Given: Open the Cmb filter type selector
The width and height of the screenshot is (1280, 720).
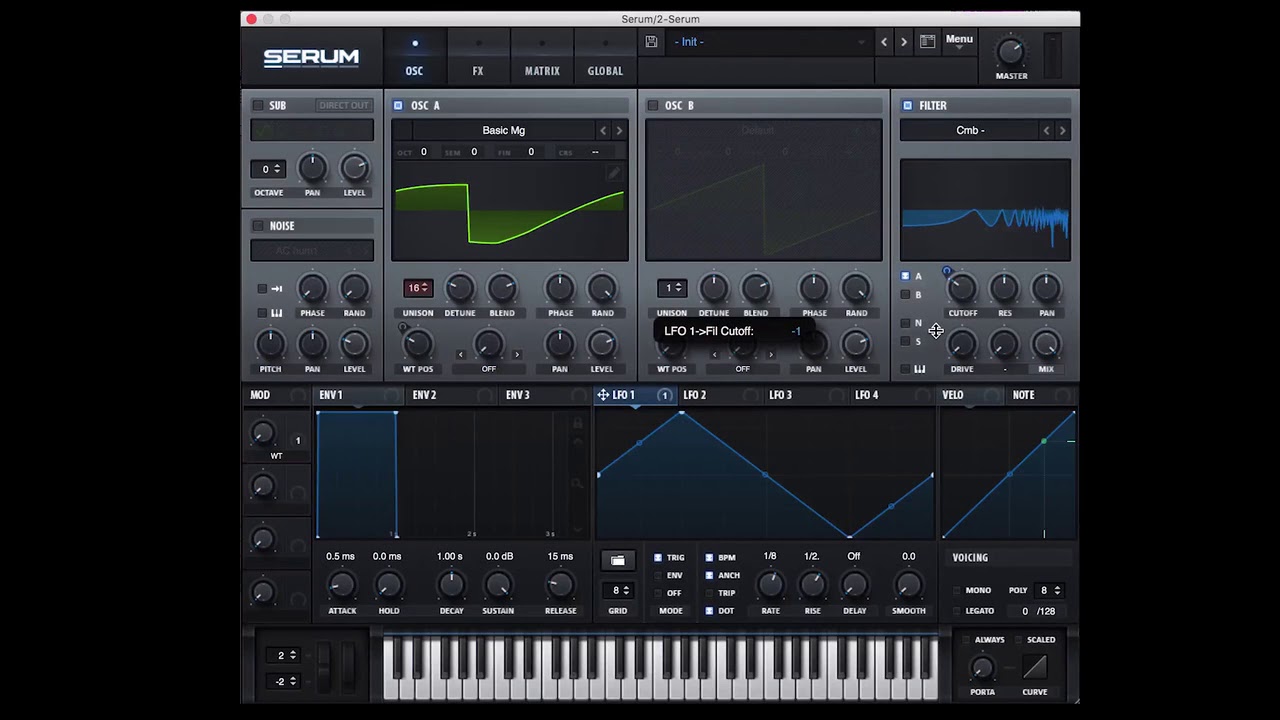Looking at the screenshot, I should (x=969, y=131).
